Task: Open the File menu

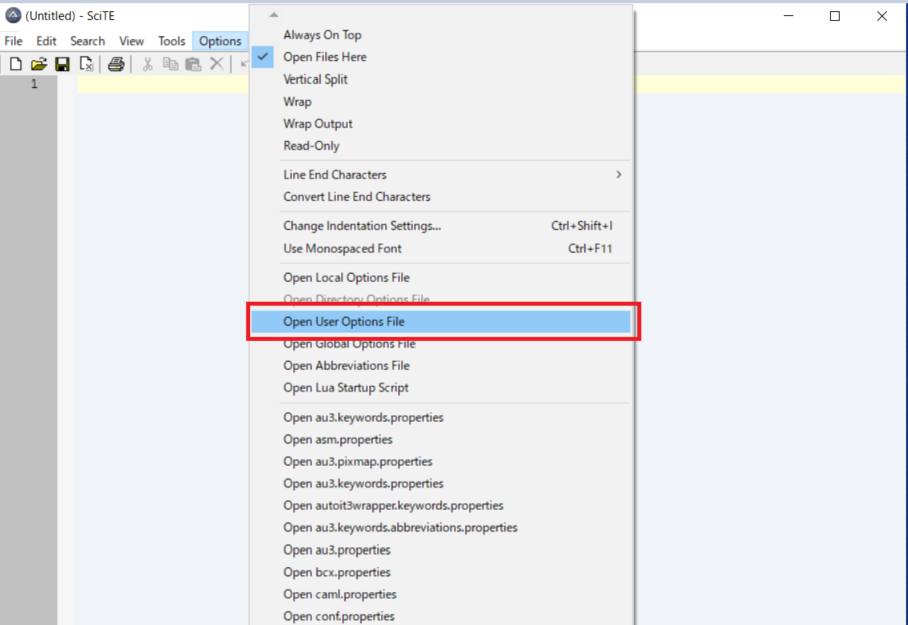Action: tap(13, 41)
